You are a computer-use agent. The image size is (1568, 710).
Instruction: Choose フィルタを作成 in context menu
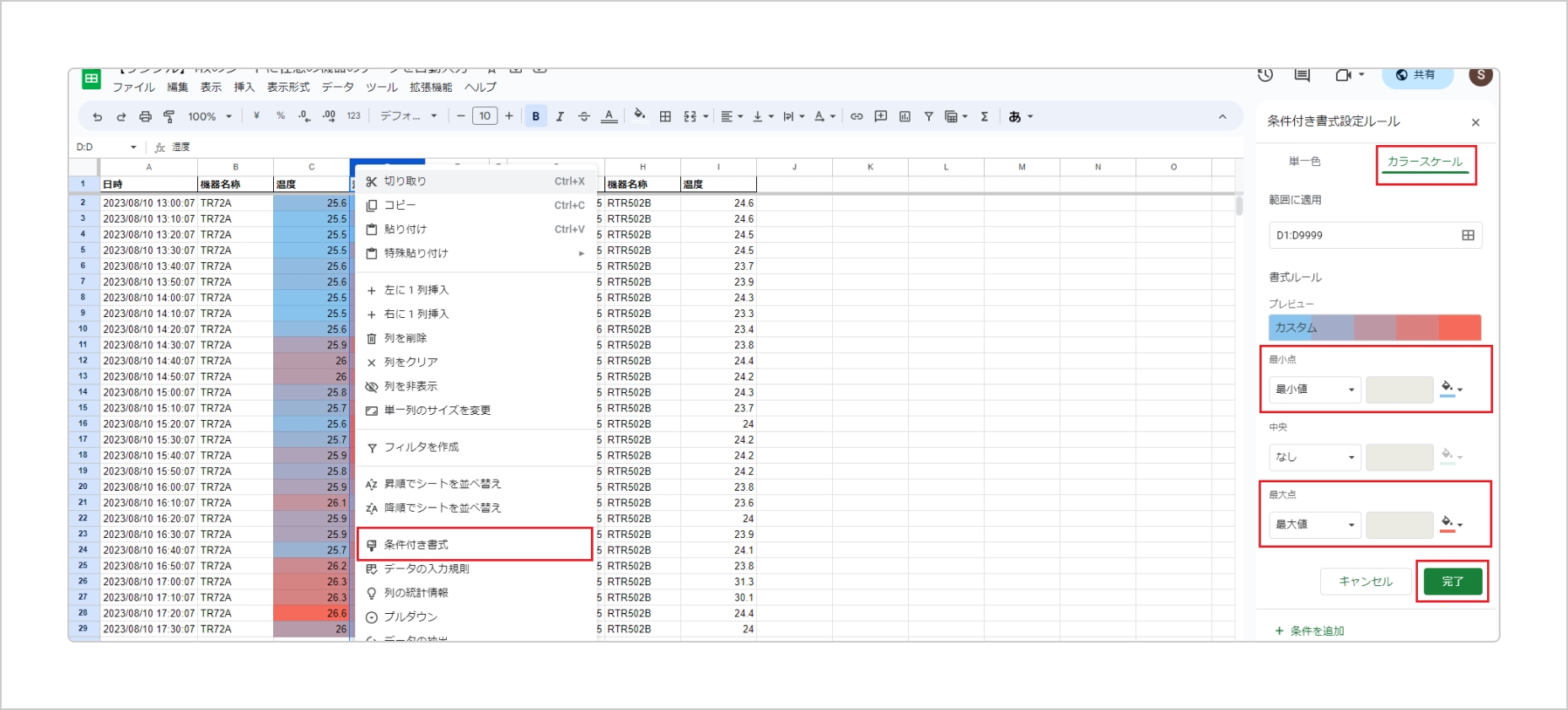[475, 447]
